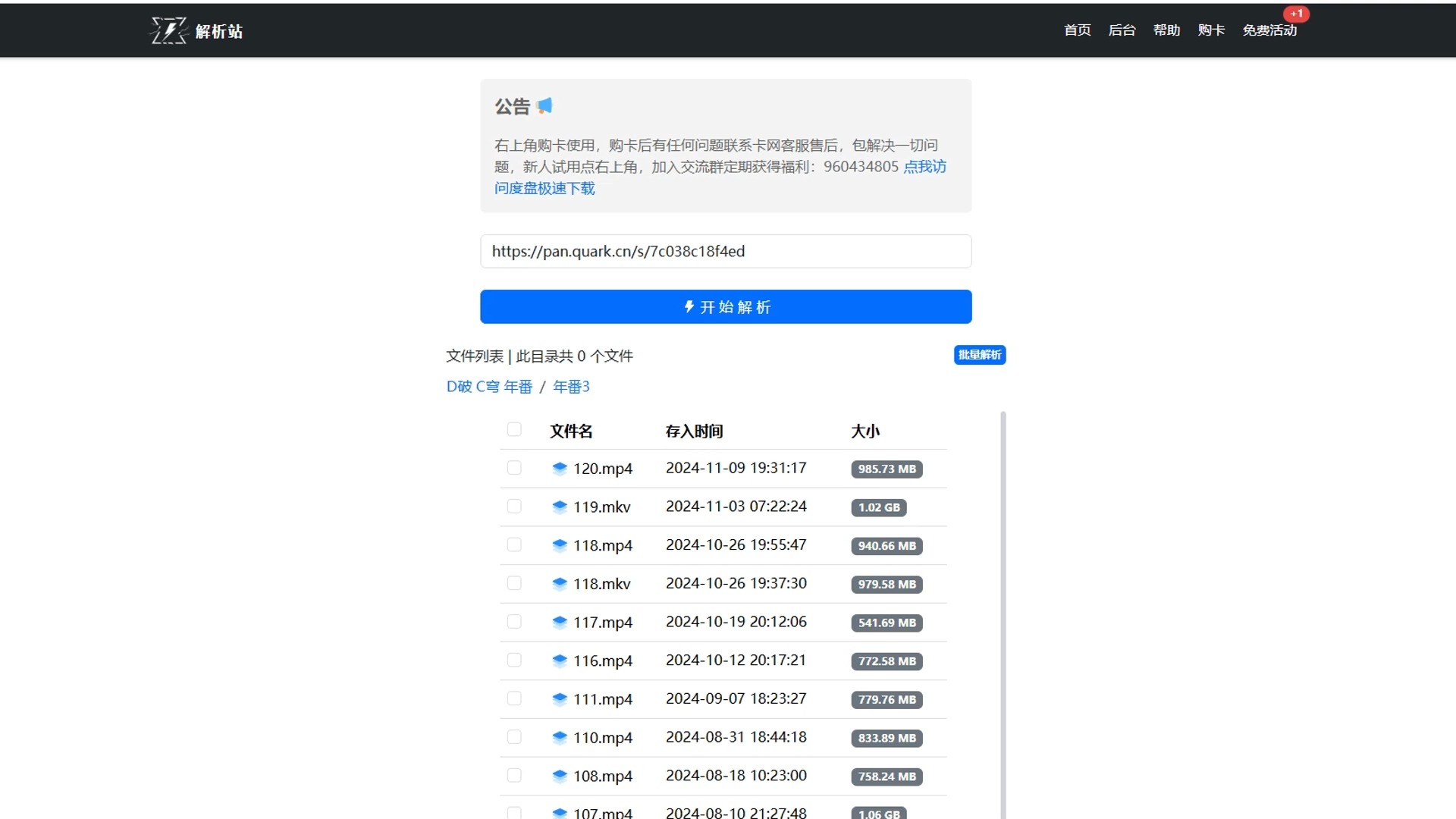
Task: Click the 779.76 MB size badge
Action: pyautogui.click(x=886, y=700)
